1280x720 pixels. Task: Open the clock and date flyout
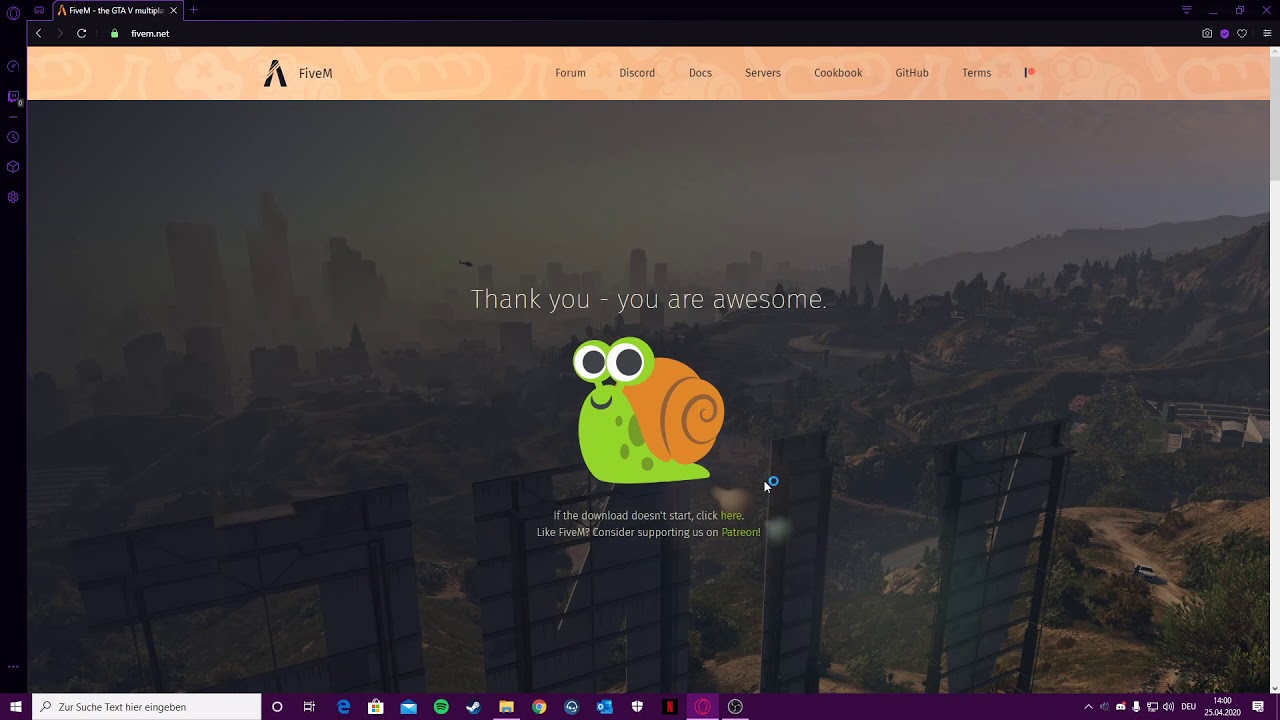[1222, 707]
